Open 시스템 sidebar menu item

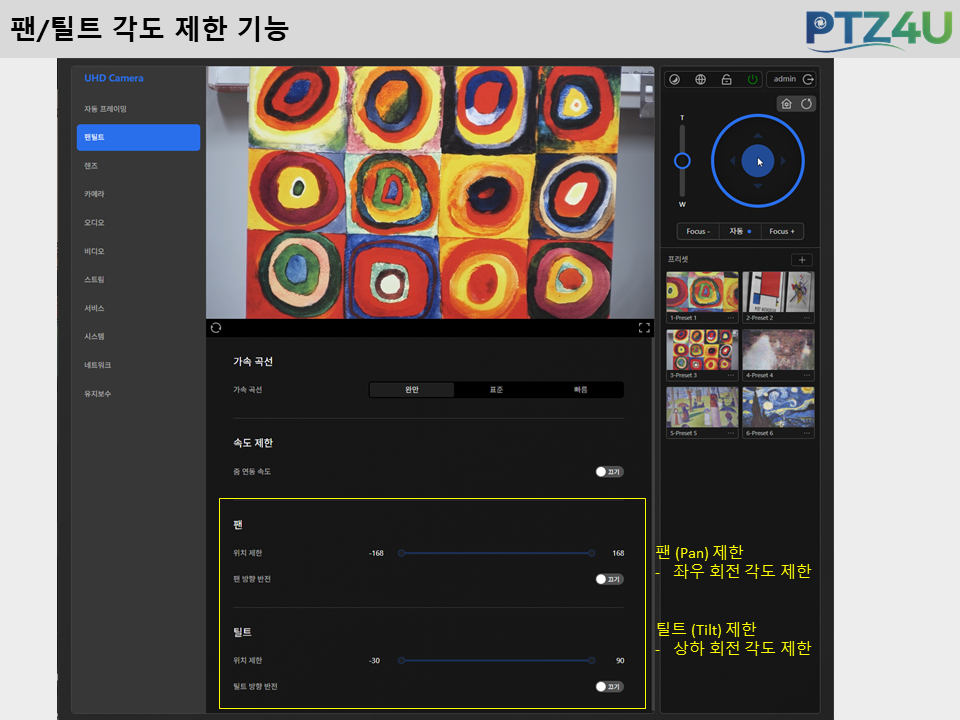coord(138,337)
